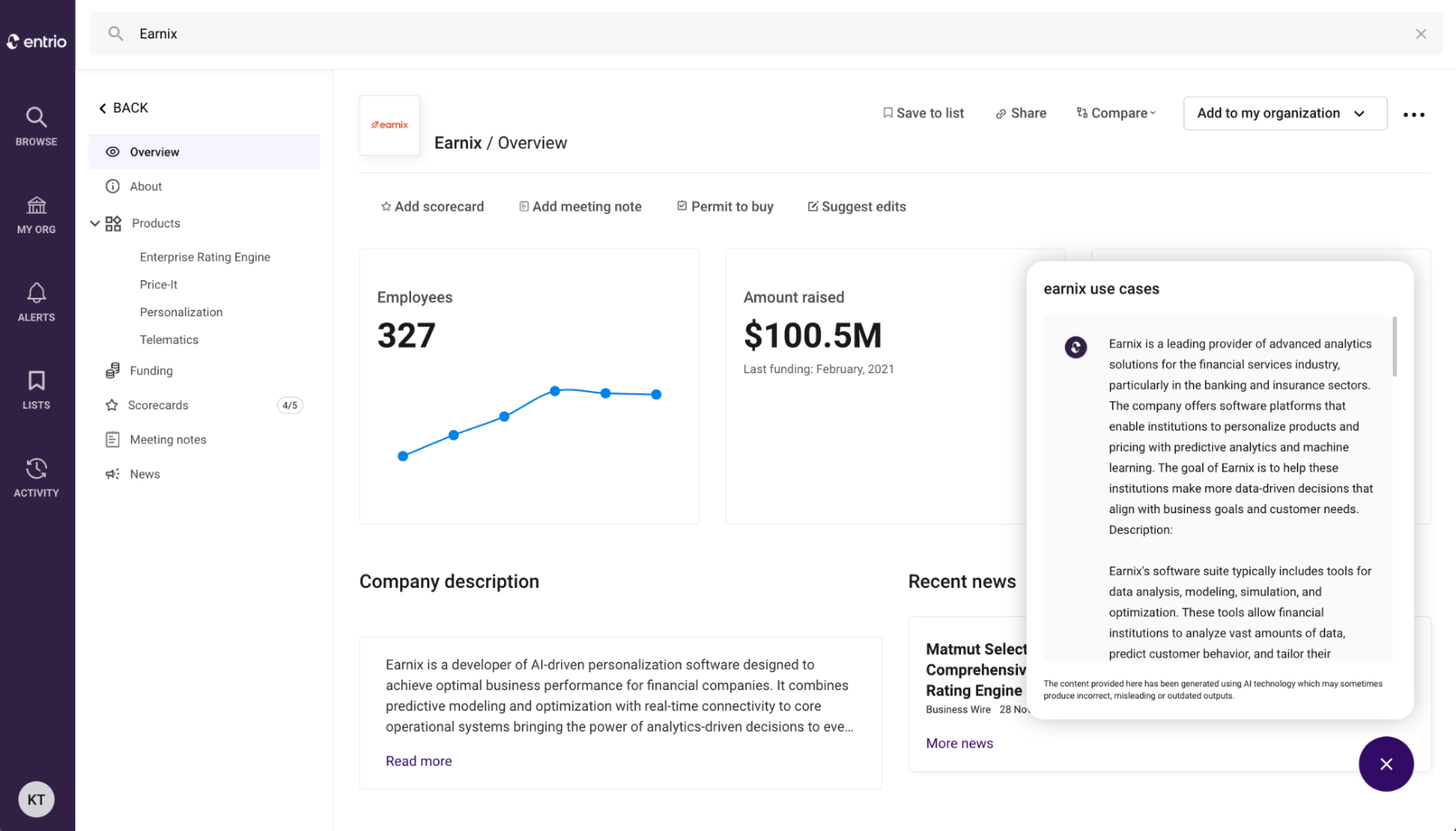Click the Employees count 327
Screen dimensions: 1456x831
point(406,335)
